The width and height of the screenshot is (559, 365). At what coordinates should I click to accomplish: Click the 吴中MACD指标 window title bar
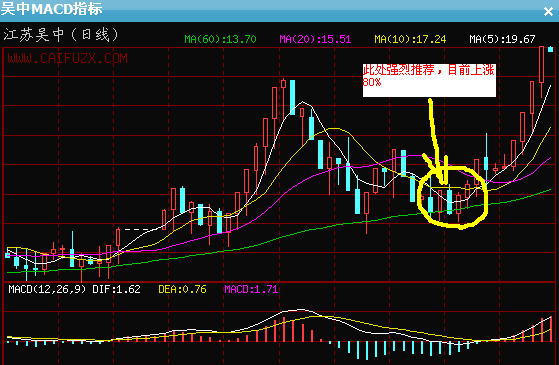pyautogui.click(x=271, y=10)
